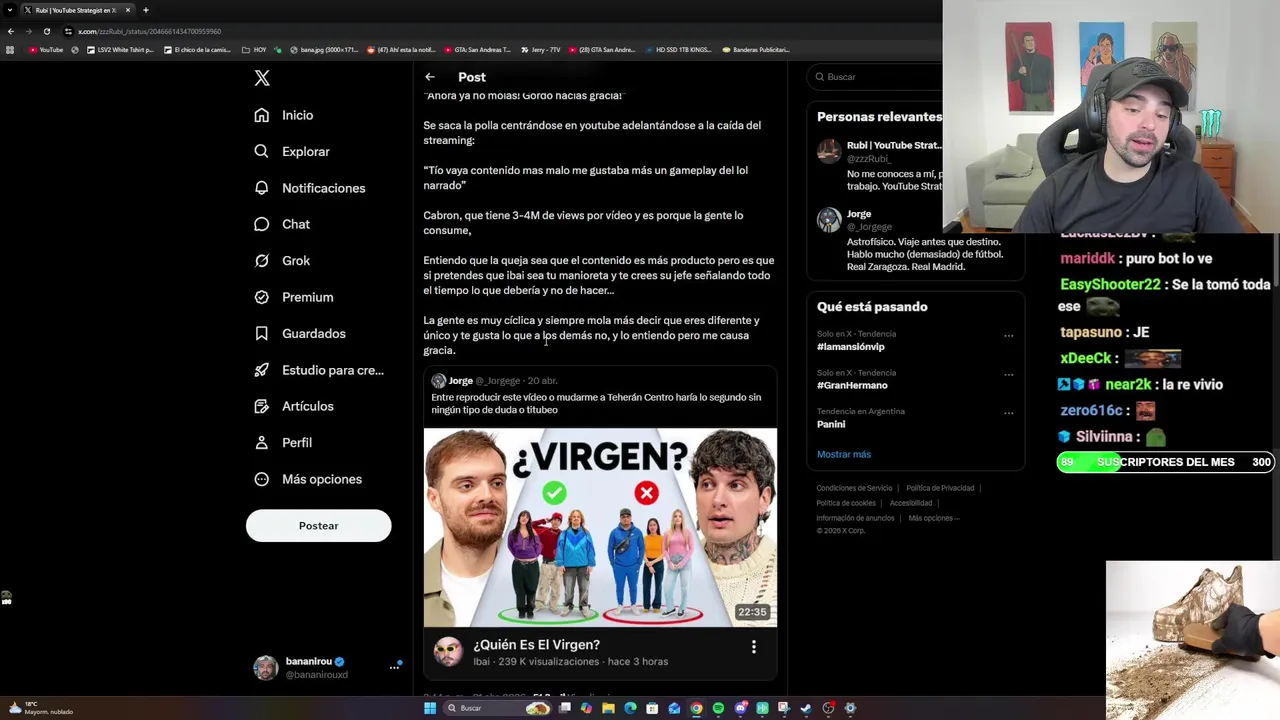Open File Explorer from the taskbar
The width and height of the screenshot is (1280, 720).
[x=608, y=708]
